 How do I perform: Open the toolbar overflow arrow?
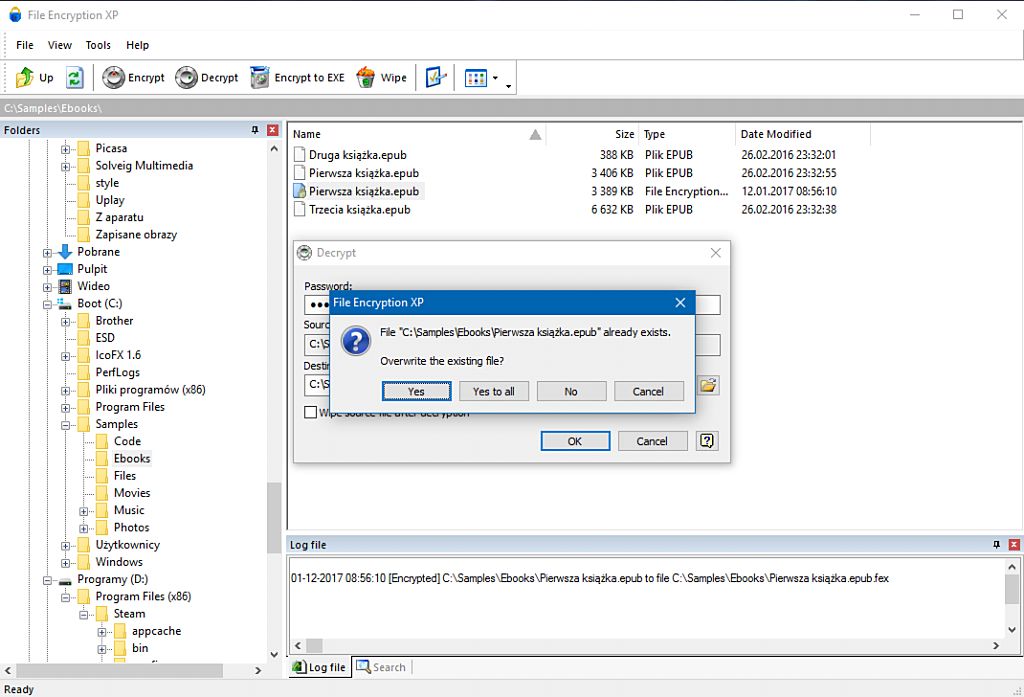coord(508,86)
